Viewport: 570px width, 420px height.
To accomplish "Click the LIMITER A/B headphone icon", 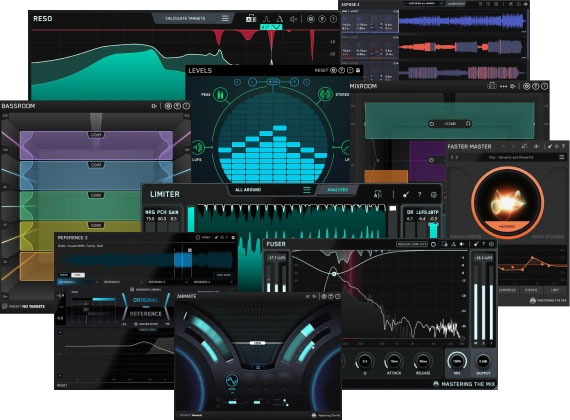I will point(378,195).
